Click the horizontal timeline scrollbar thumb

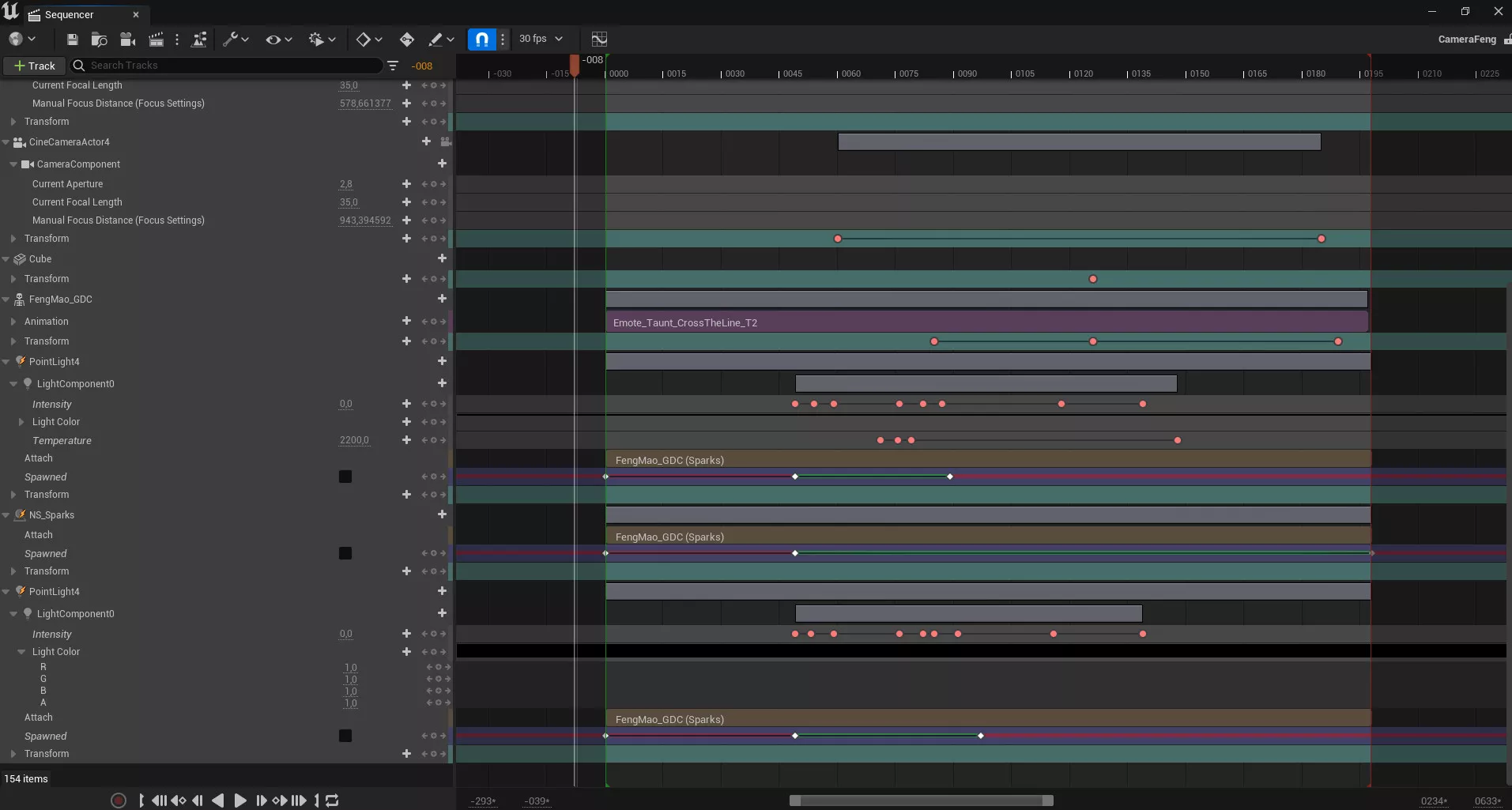[x=921, y=801]
